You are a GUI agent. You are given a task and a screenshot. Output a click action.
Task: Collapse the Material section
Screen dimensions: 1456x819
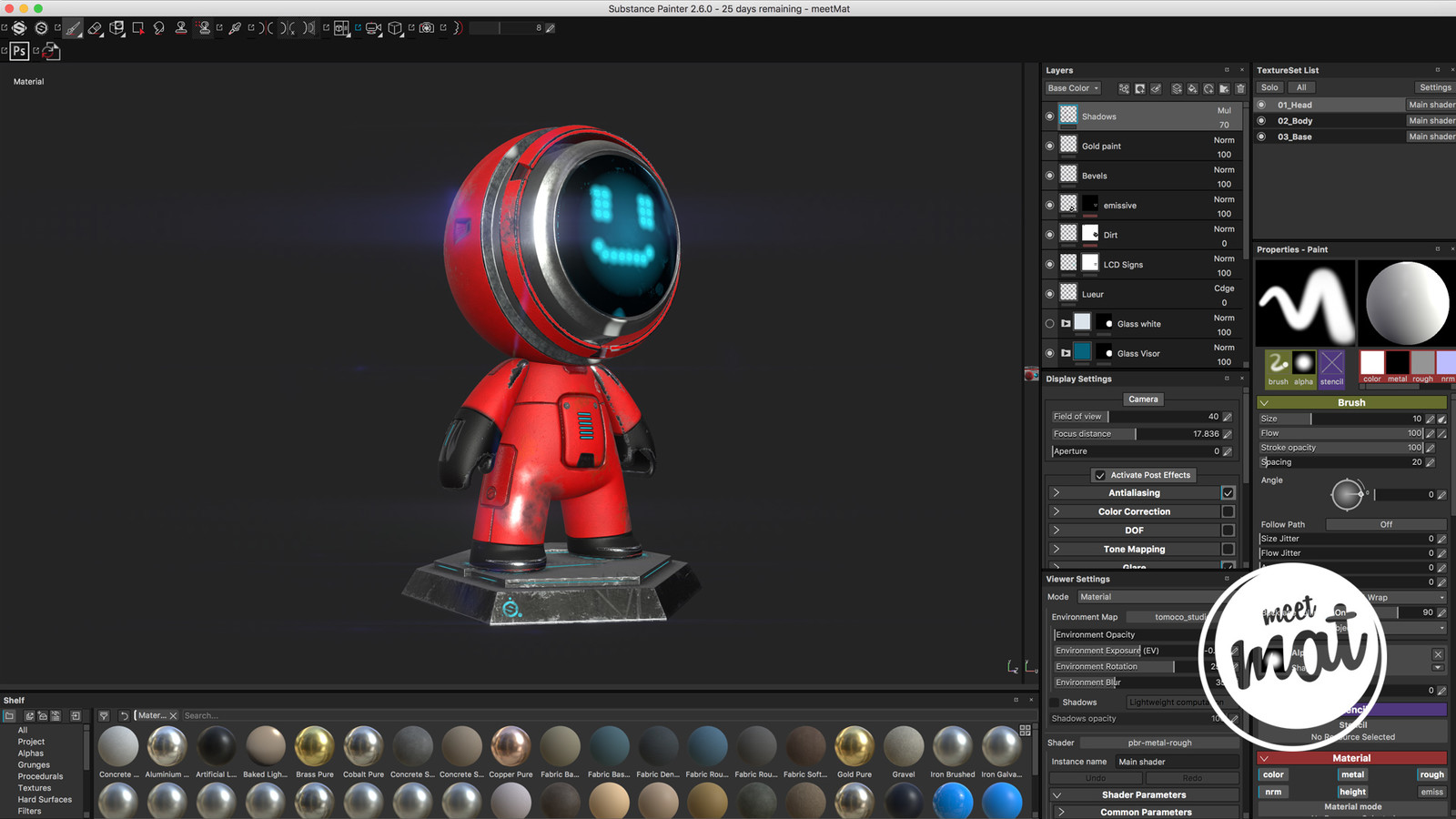[x=1264, y=758]
